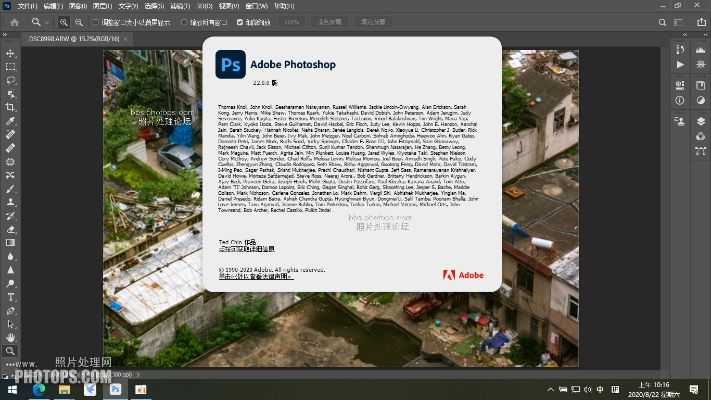Viewport: 711px width, 400px height.
Task: Enable zoom all windows checkbox
Action: [185, 21]
